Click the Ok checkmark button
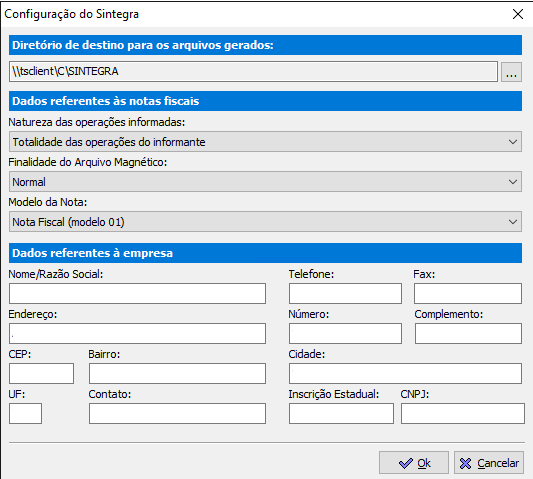The width and height of the screenshot is (533, 479). (414, 463)
